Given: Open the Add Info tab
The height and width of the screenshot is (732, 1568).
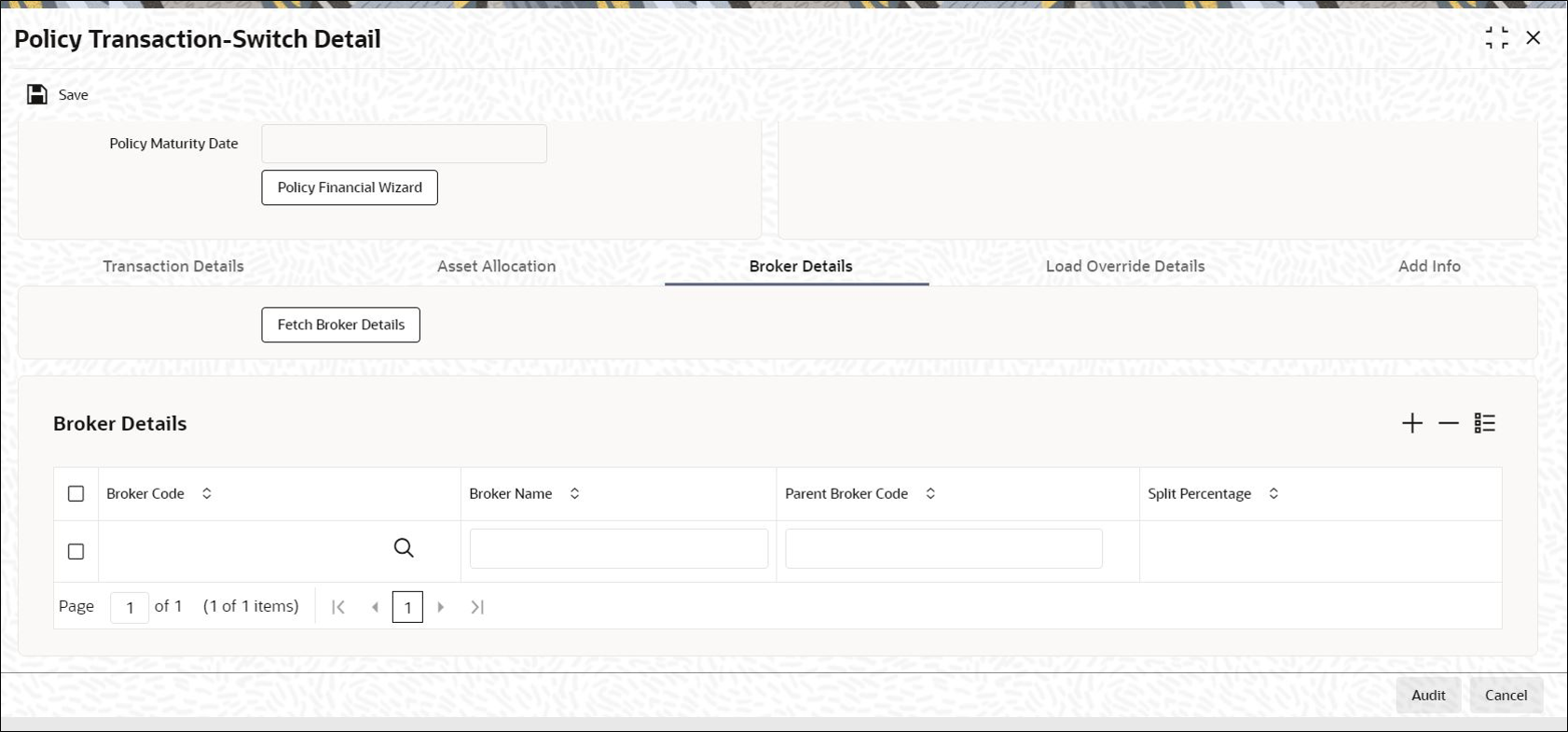Looking at the screenshot, I should (1429, 267).
